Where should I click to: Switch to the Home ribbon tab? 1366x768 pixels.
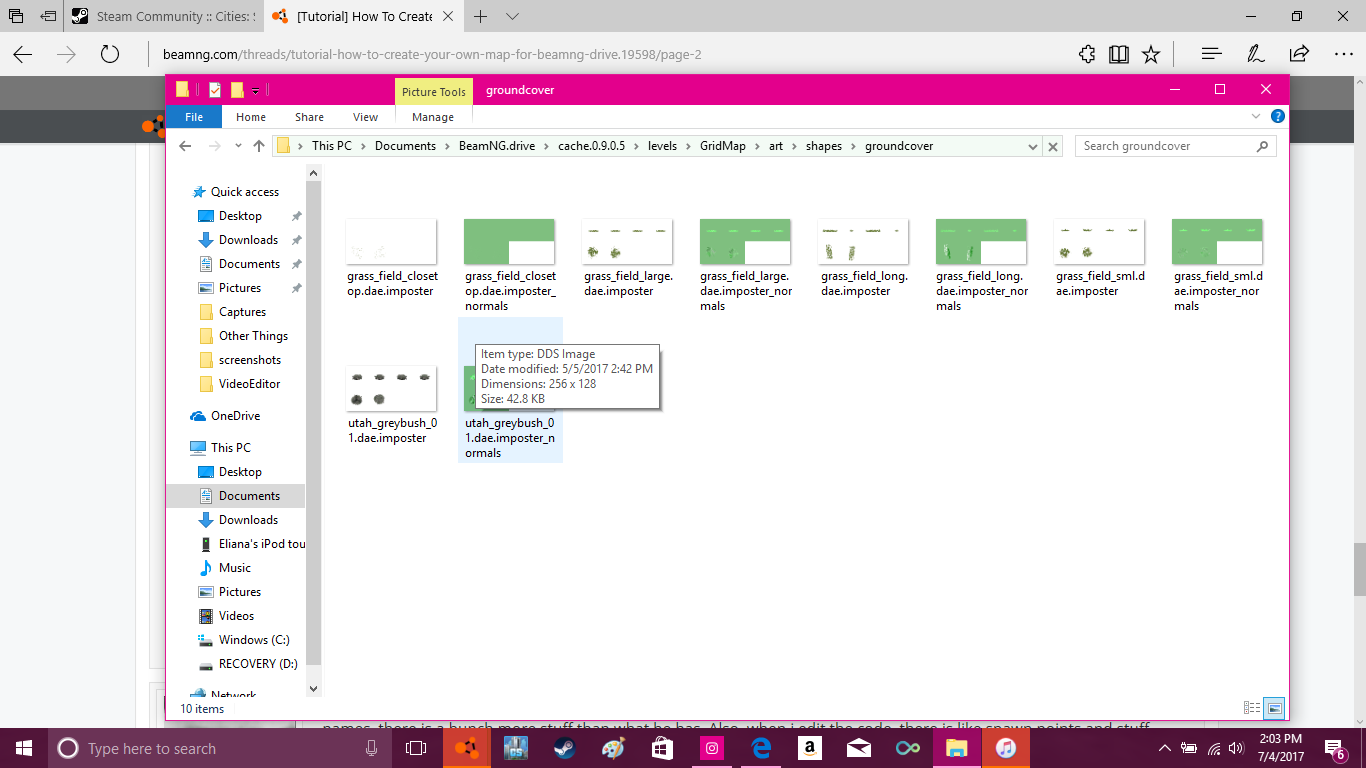(251, 117)
